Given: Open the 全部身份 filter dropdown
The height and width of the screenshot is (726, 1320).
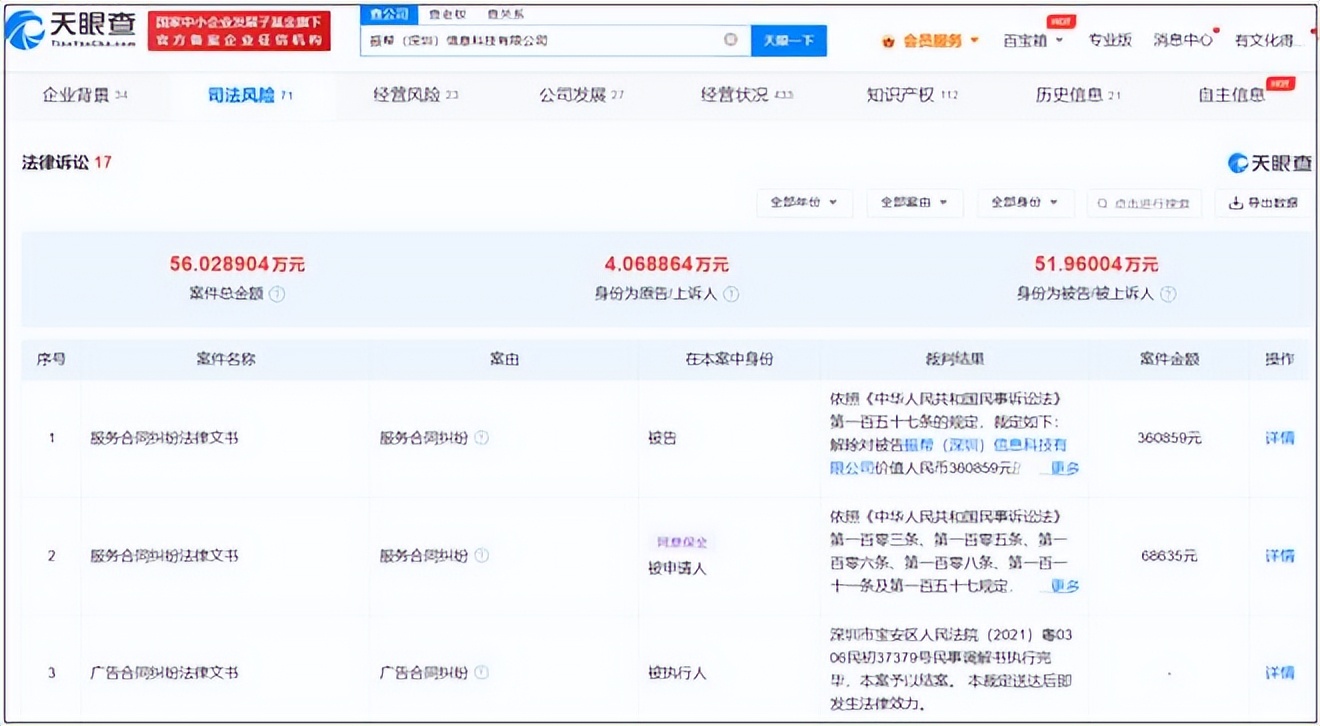Looking at the screenshot, I should [x=1022, y=202].
